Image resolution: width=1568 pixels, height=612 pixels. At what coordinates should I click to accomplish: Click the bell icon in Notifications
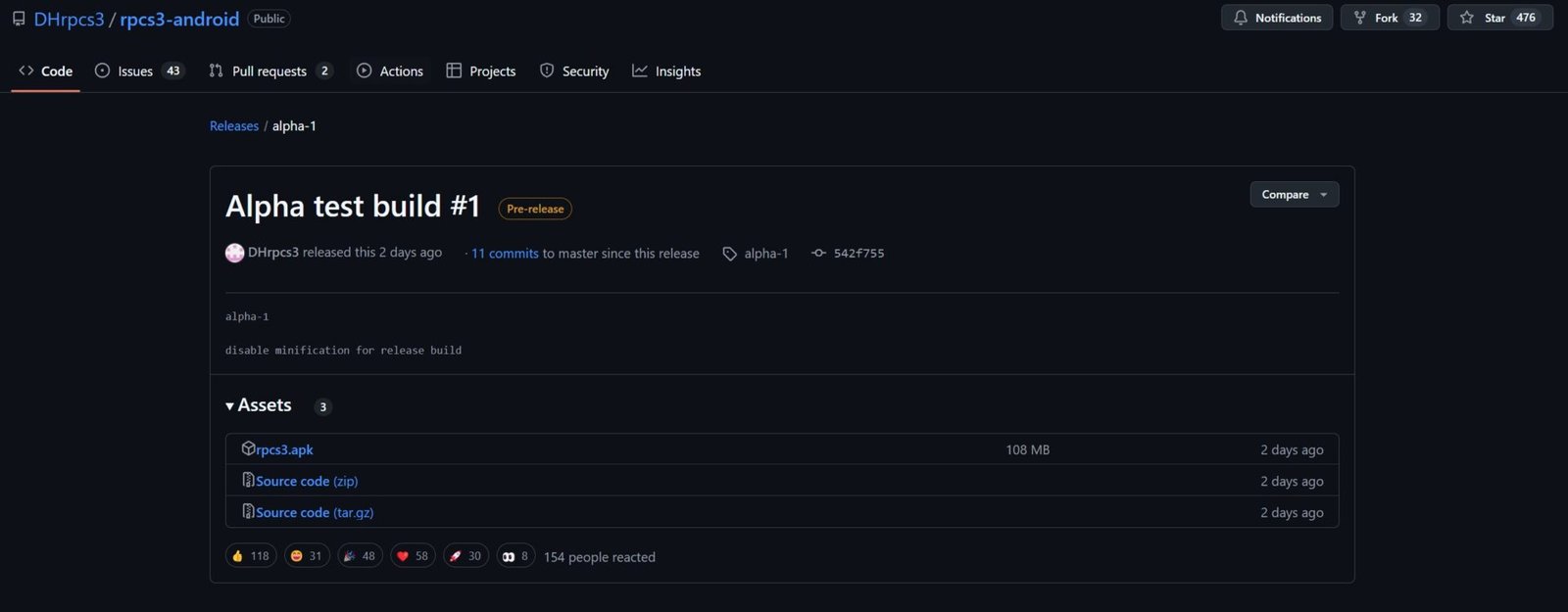click(x=1241, y=18)
